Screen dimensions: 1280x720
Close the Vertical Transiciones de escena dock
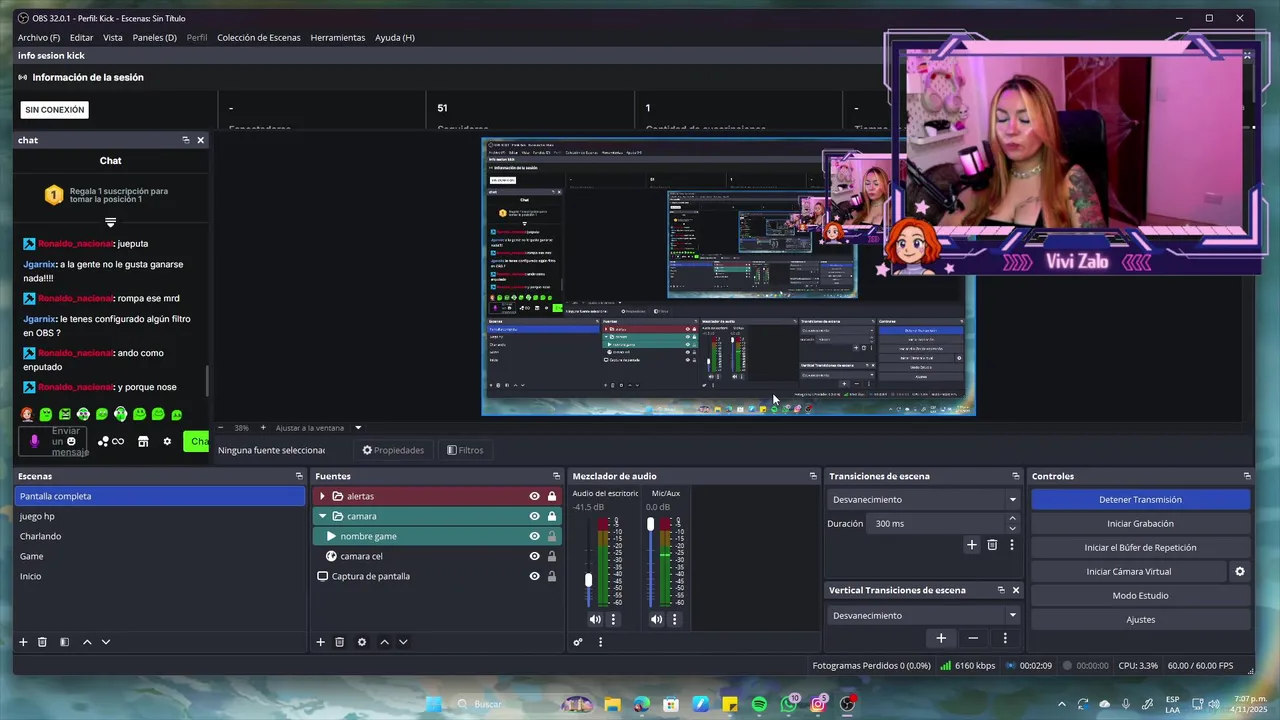point(1016,590)
